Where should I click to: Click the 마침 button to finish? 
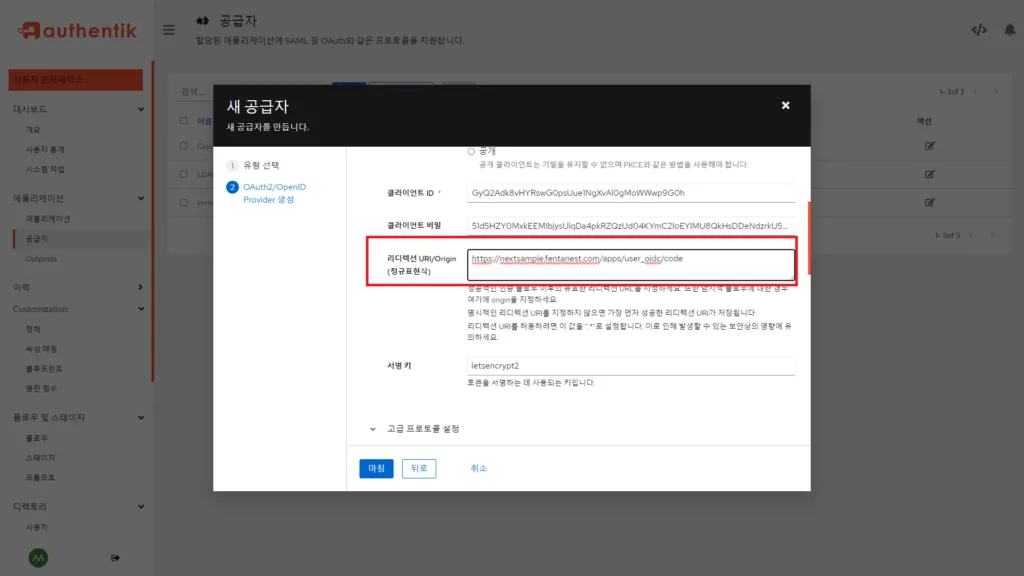tap(375, 468)
